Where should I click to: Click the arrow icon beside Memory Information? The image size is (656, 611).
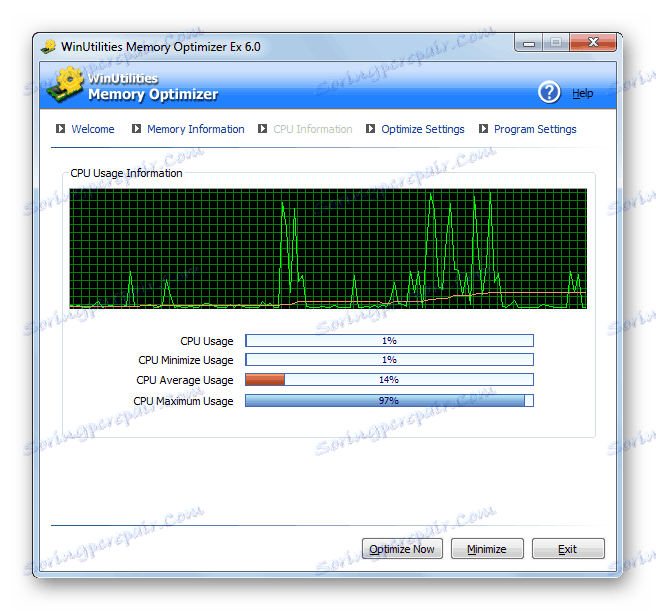click(136, 128)
